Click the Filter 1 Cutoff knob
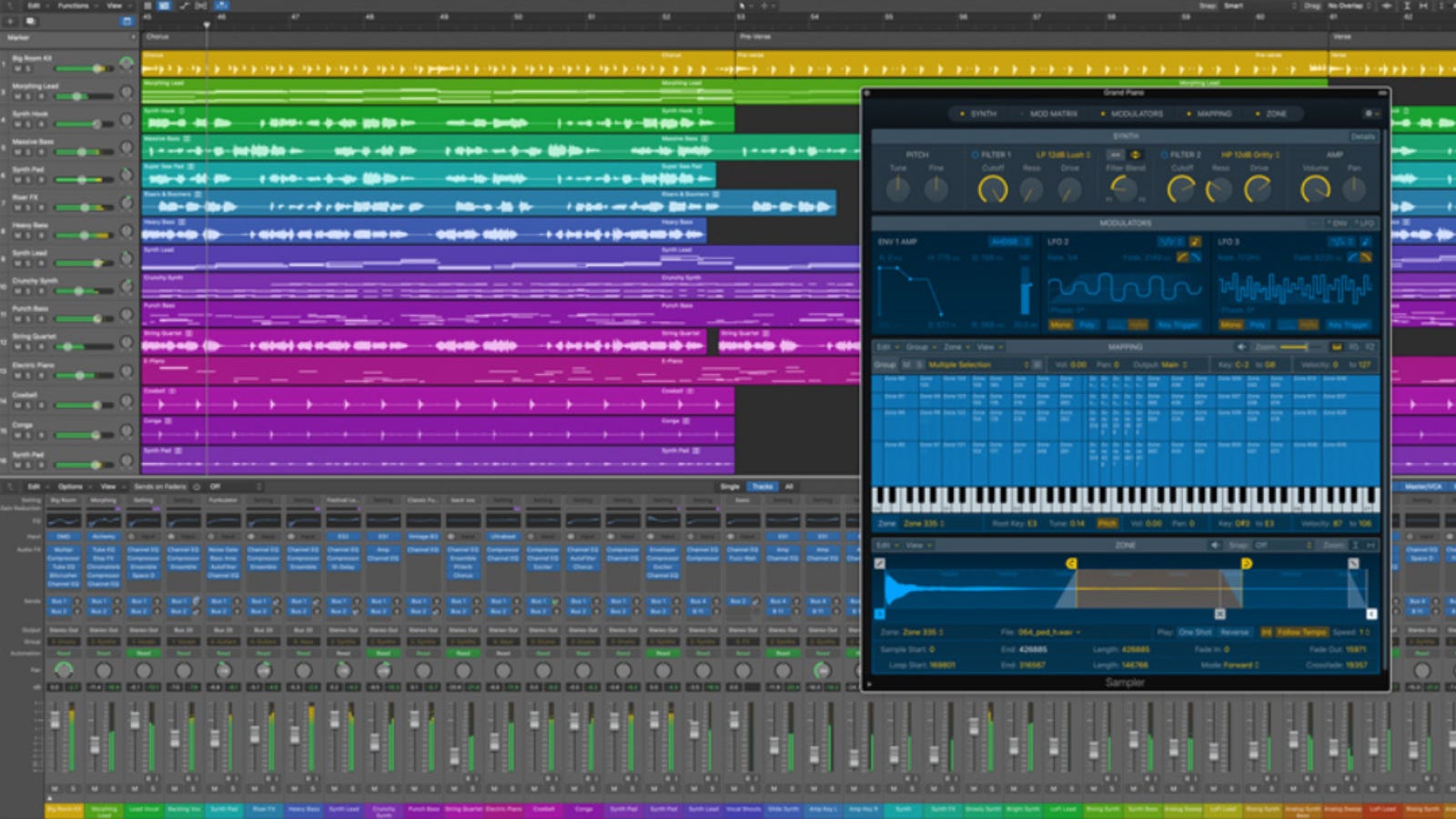Viewport: 1456px width, 819px height. 993,188
